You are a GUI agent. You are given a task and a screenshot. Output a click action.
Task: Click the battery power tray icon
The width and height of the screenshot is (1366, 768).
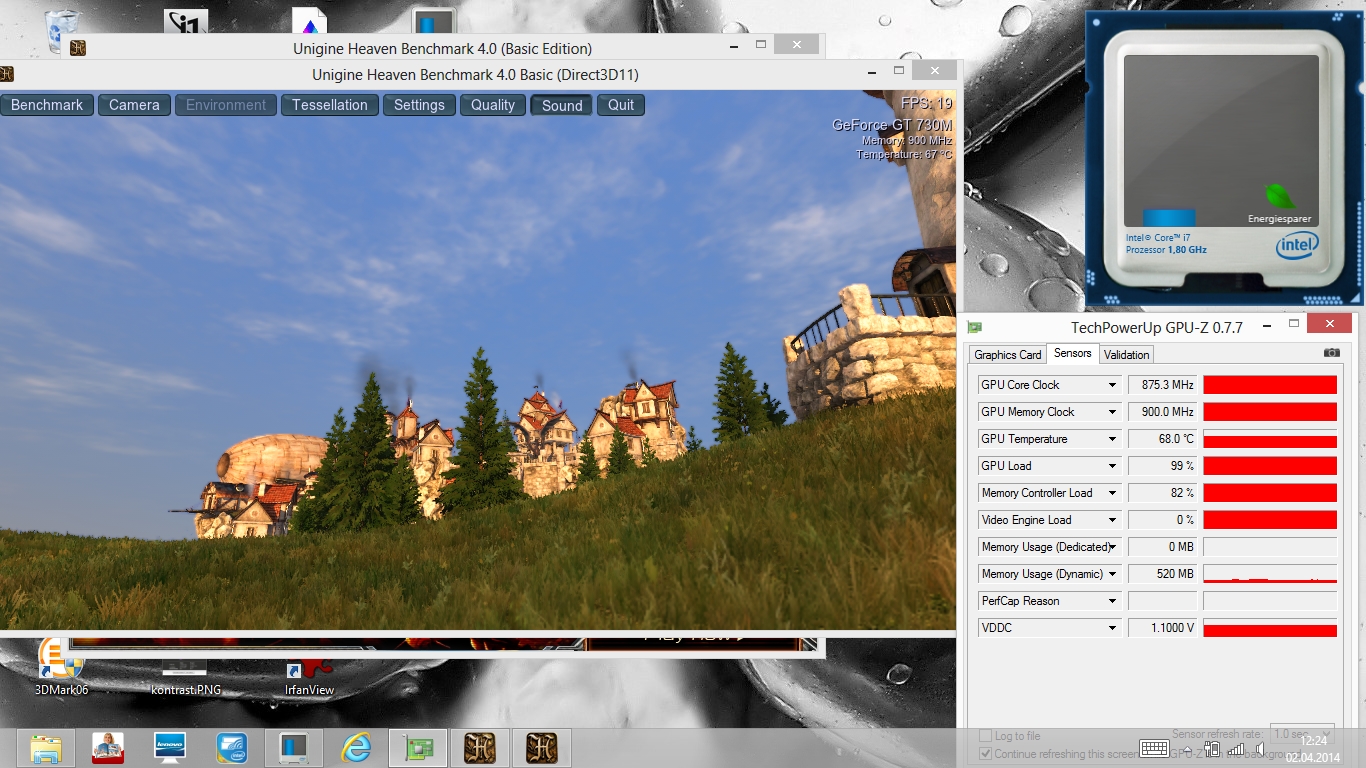(1212, 749)
